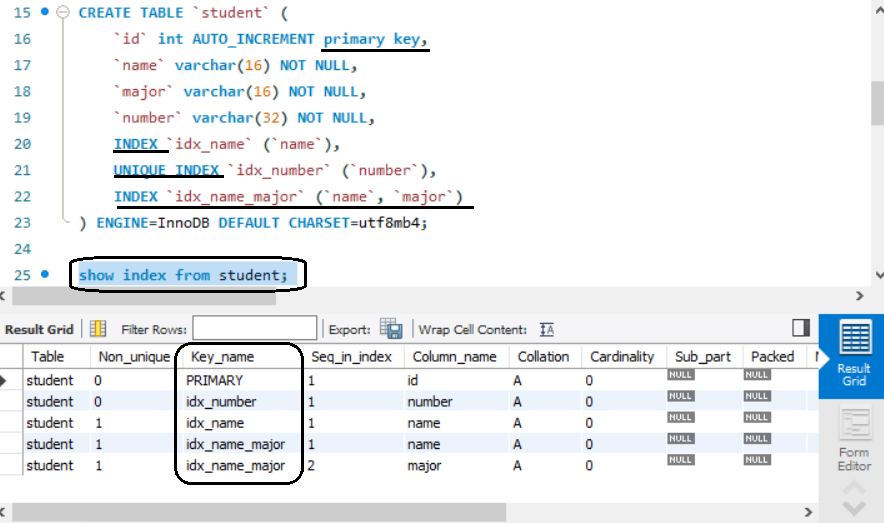Click the statement marker on line 25
The width and height of the screenshot is (884, 523).
coord(45,274)
